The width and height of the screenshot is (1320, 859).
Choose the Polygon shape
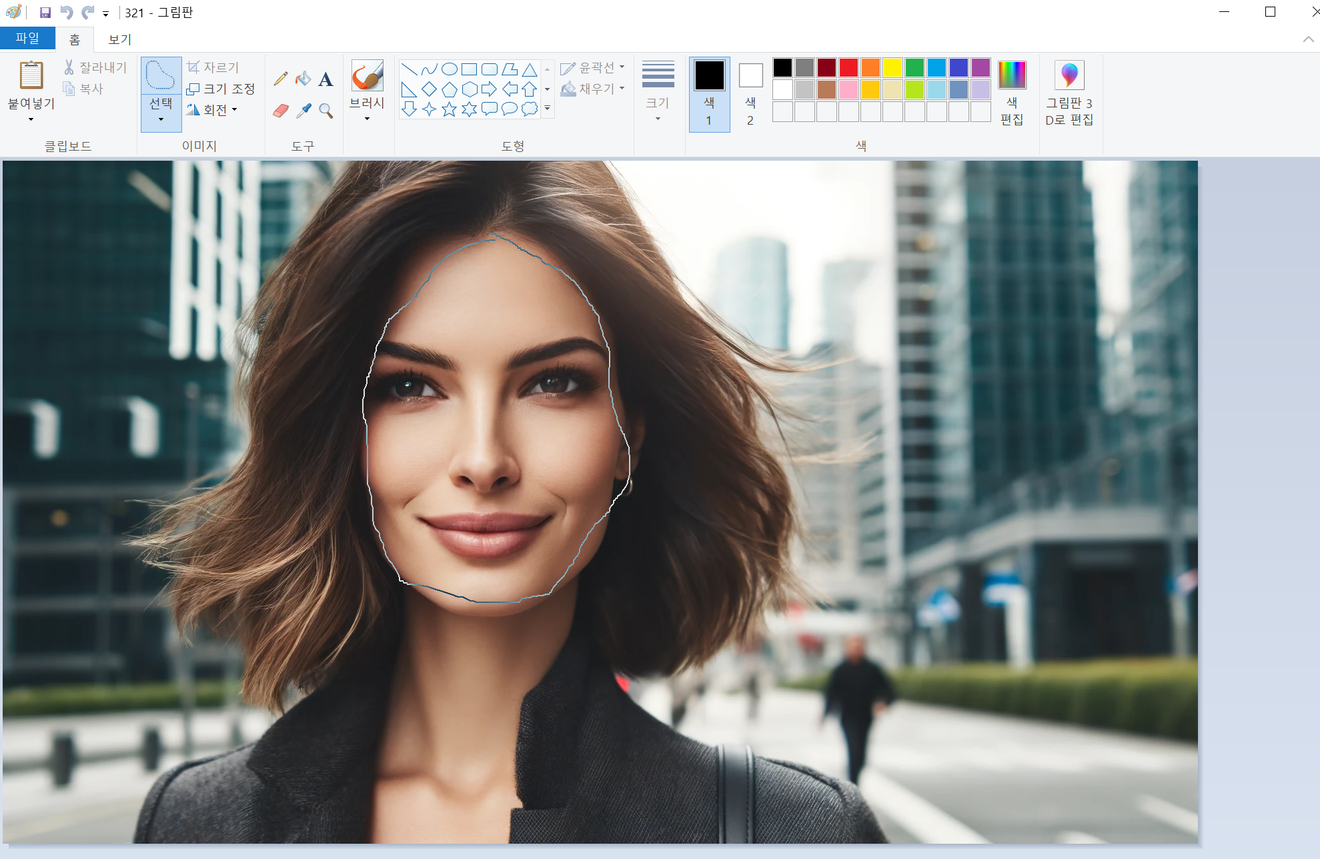[x=509, y=69]
